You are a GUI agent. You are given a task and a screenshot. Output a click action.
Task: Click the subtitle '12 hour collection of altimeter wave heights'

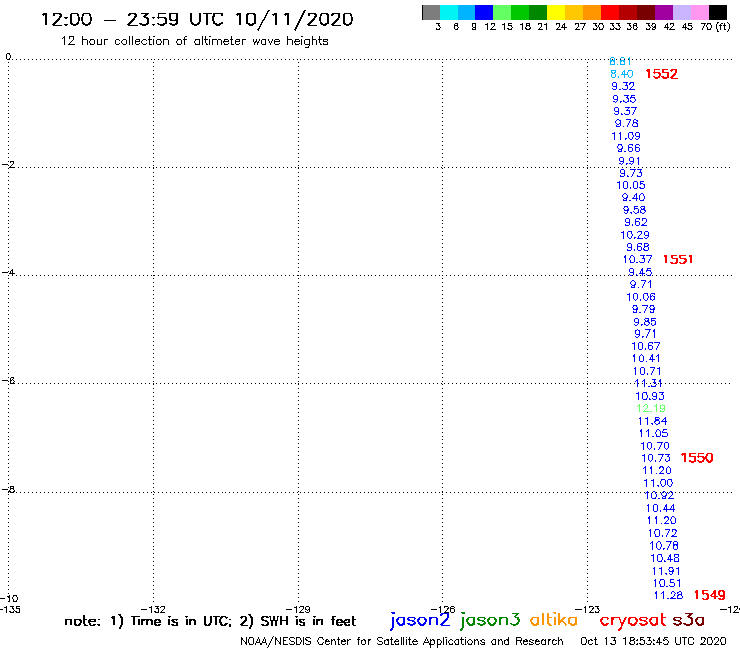coord(194,42)
